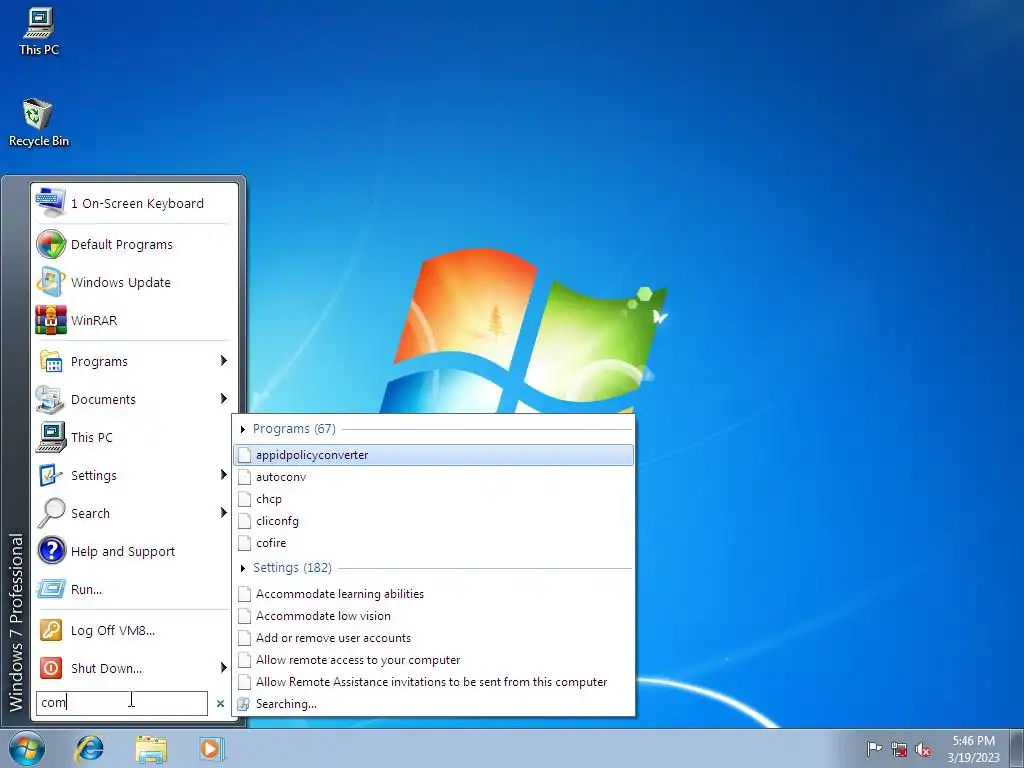Open the Programs folder entry
1024x768 pixels.
pyautogui.click(x=133, y=361)
